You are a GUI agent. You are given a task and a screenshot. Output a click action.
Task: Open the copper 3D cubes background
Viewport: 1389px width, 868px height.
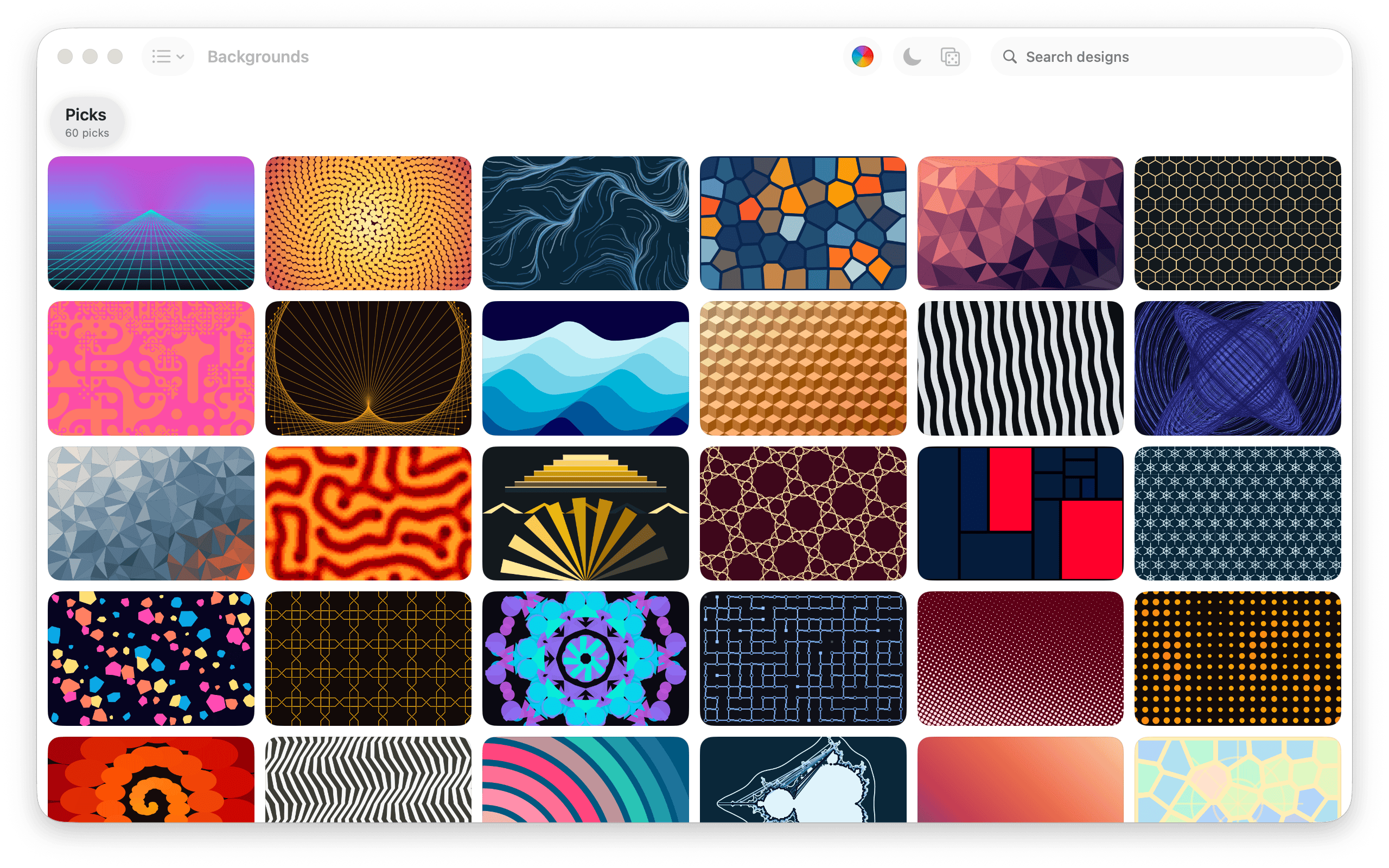click(803, 368)
